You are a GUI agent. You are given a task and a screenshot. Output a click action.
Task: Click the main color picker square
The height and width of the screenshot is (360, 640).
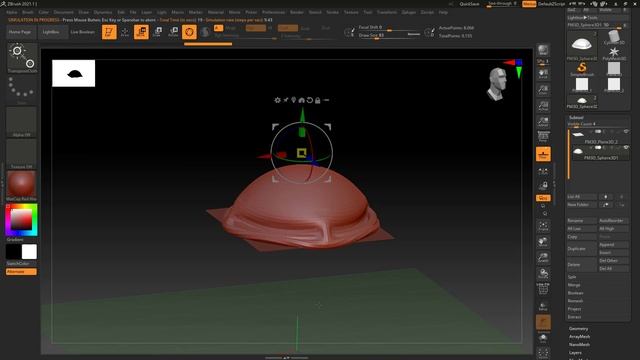pos(21,220)
